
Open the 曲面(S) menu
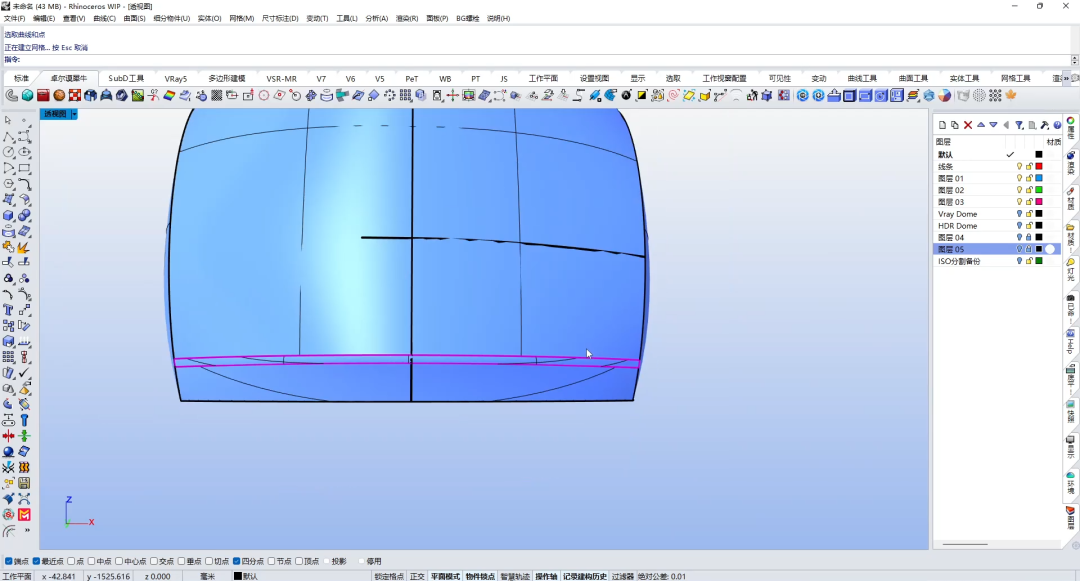coord(134,19)
